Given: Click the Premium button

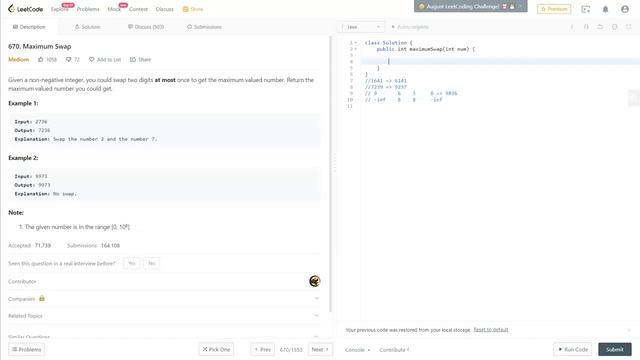Looking at the screenshot, I should click(554, 9).
